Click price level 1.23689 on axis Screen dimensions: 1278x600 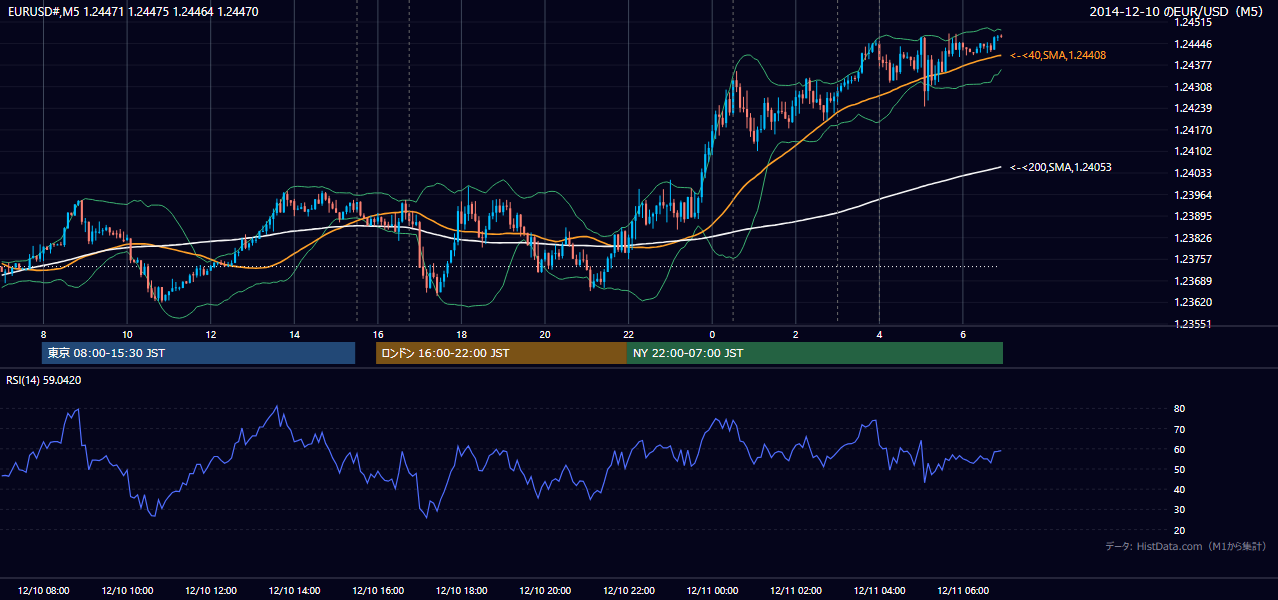coord(1192,281)
